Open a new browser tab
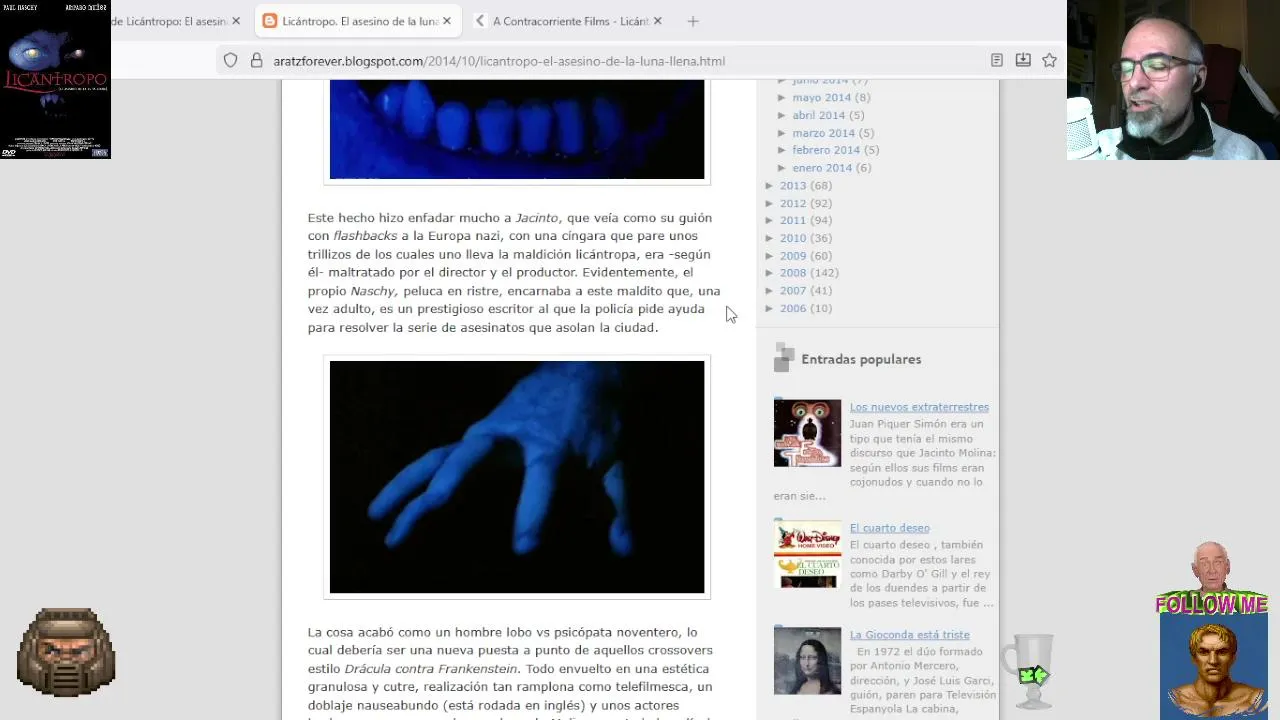The height and width of the screenshot is (720, 1280). coord(693,21)
